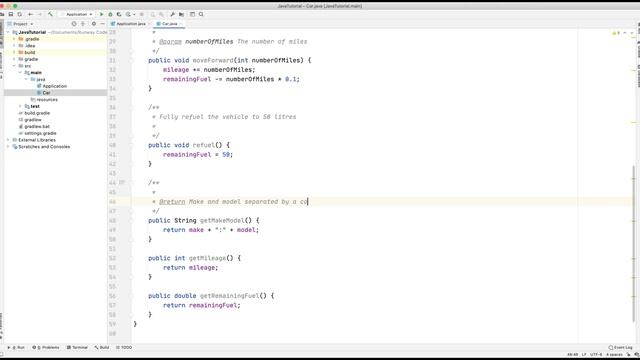
Task: Navigate forward with the right arrow icon
Action: coord(40,14)
